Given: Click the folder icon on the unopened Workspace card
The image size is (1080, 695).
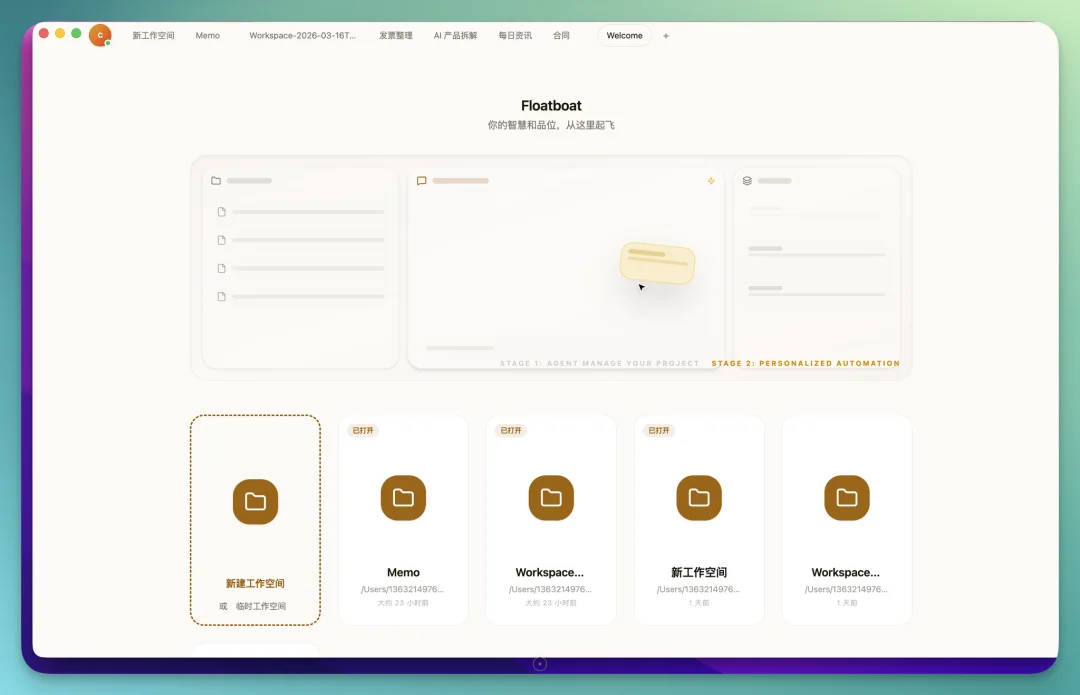Looking at the screenshot, I should click(846, 498).
